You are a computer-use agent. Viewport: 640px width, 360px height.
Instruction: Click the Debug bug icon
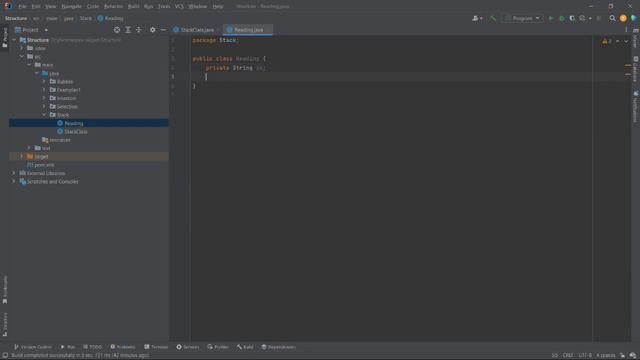pos(562,18)
